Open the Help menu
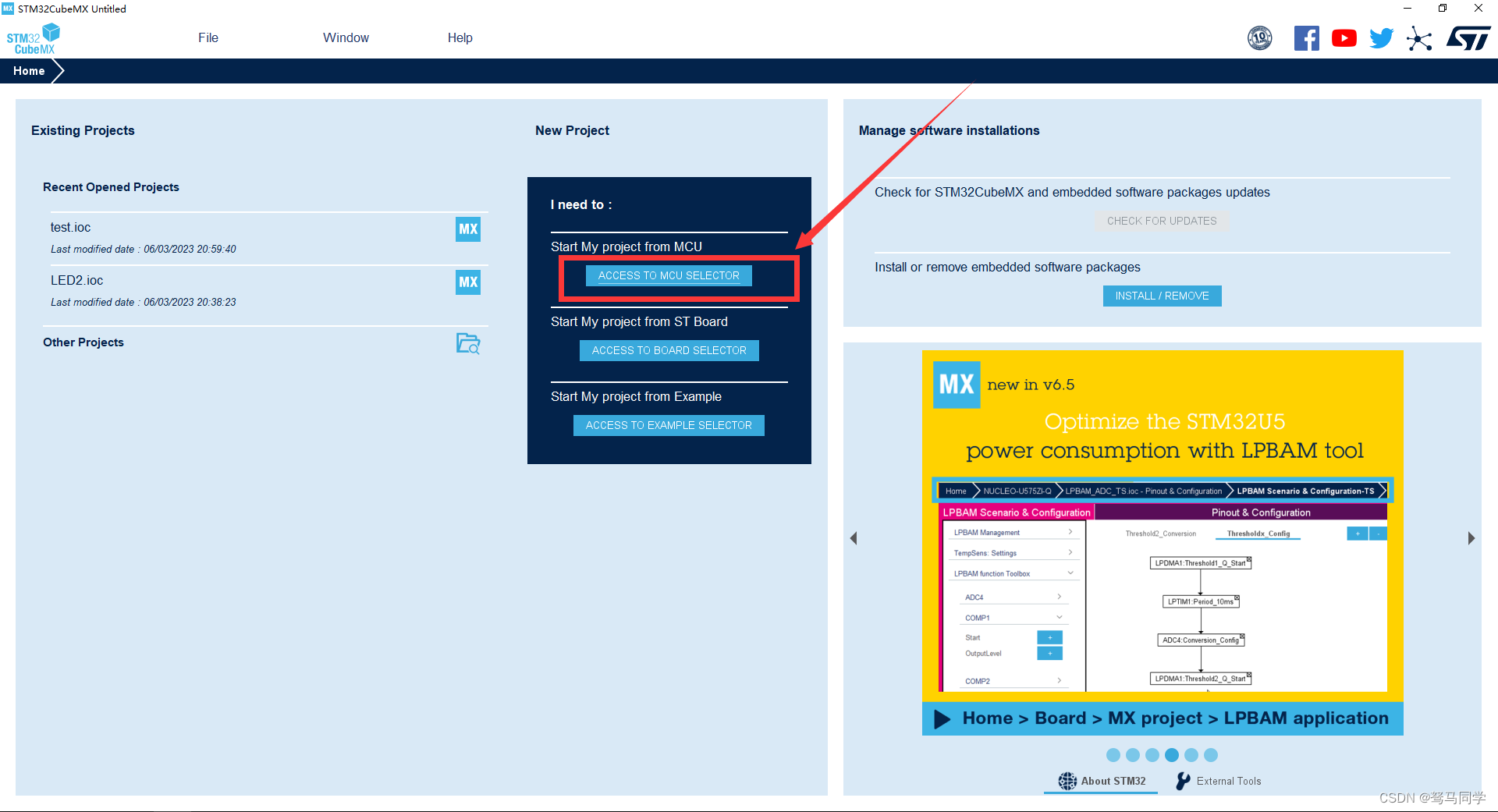This screenshot has height=812, width=1498. [x=460, y=37]
